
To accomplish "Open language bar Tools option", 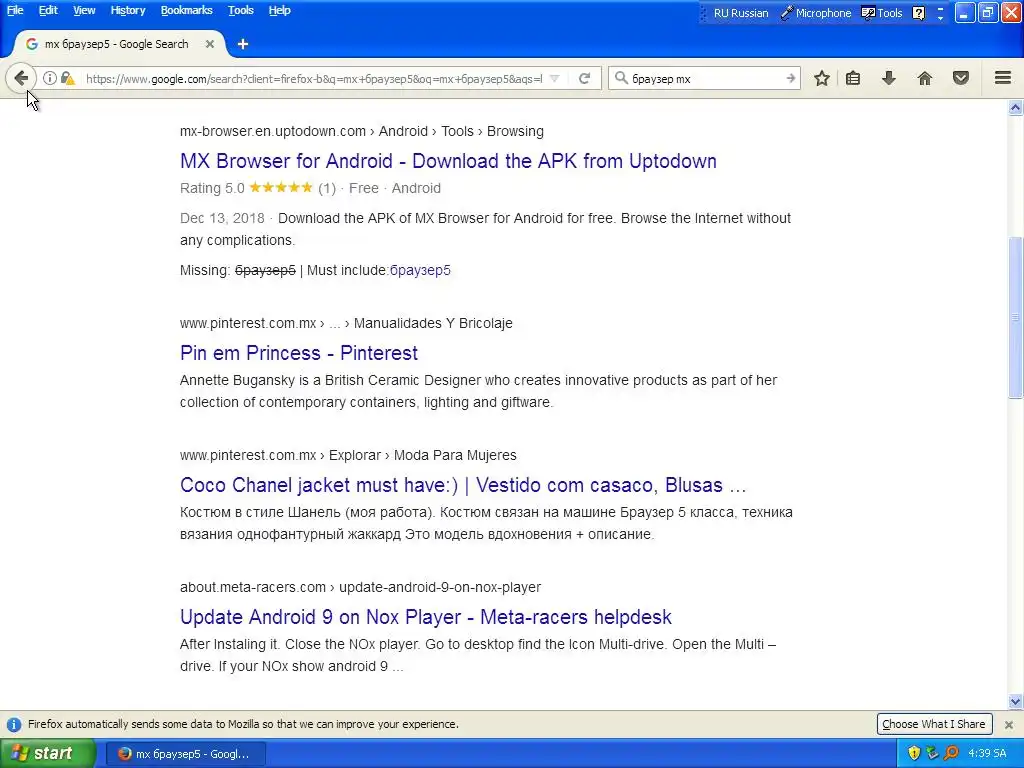I will [882, 13].
